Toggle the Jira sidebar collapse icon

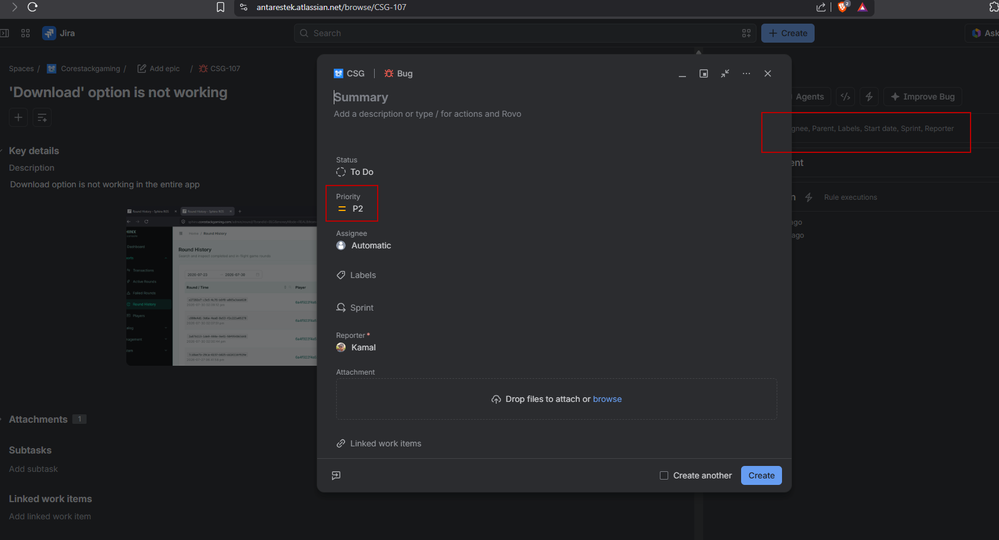tap(4, 33)
